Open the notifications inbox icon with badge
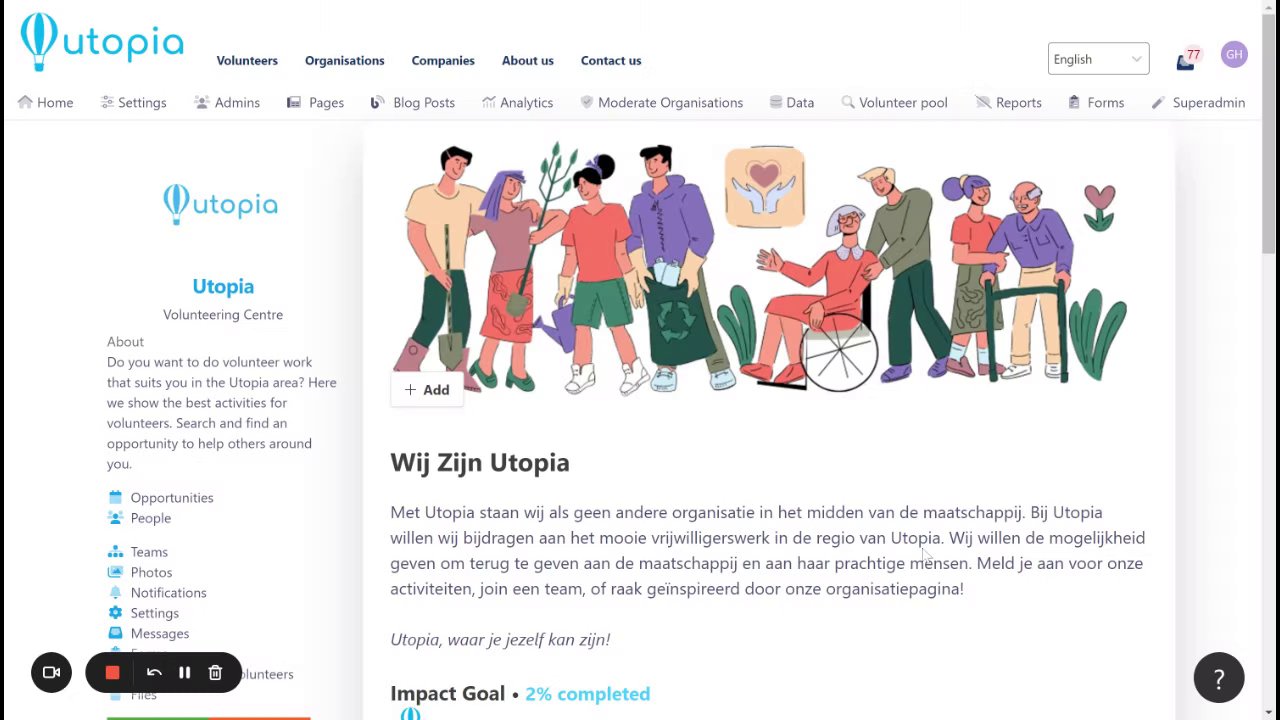1280x720 pixels. (x=1187, y=60)
